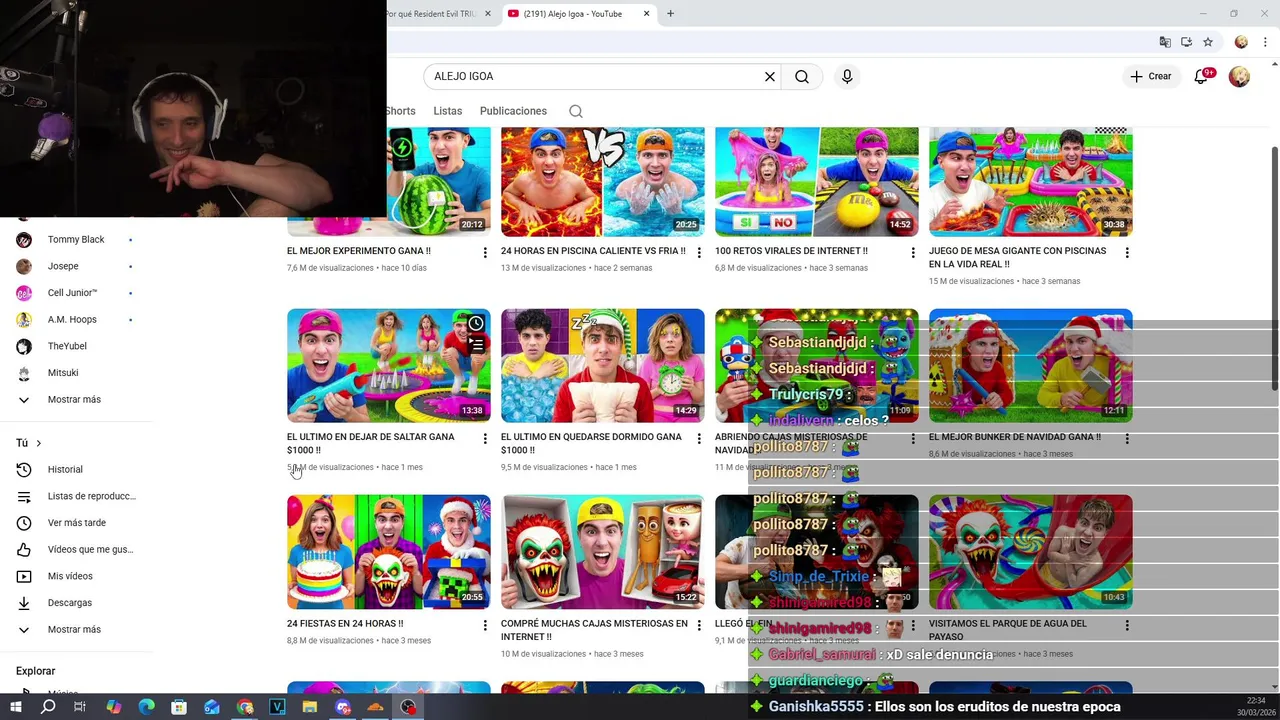Bookmark this page with the star icon
This screenshot has height=720, width=1280.
point(1208,42)
